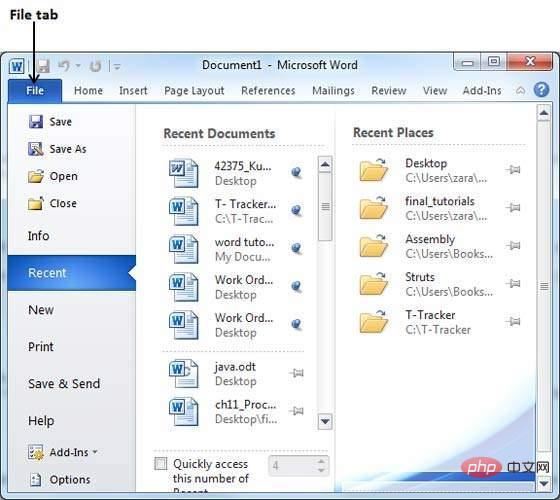Minimize the ribbon with the caret icon
The height and width of the screenshot is (500, 560).
tap(521, 90)
